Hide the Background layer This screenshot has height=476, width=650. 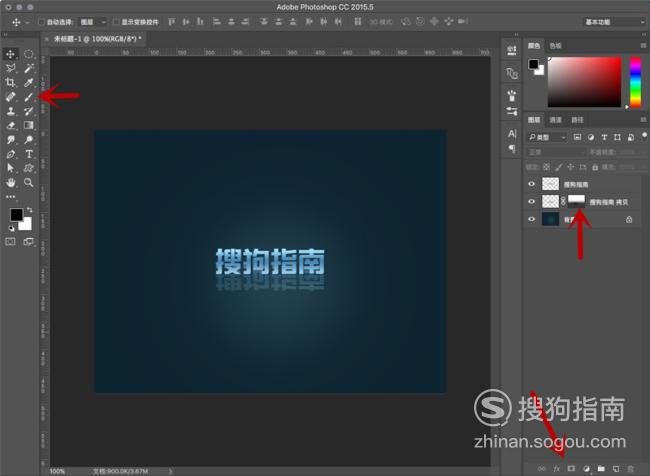(x=531, y=219)
